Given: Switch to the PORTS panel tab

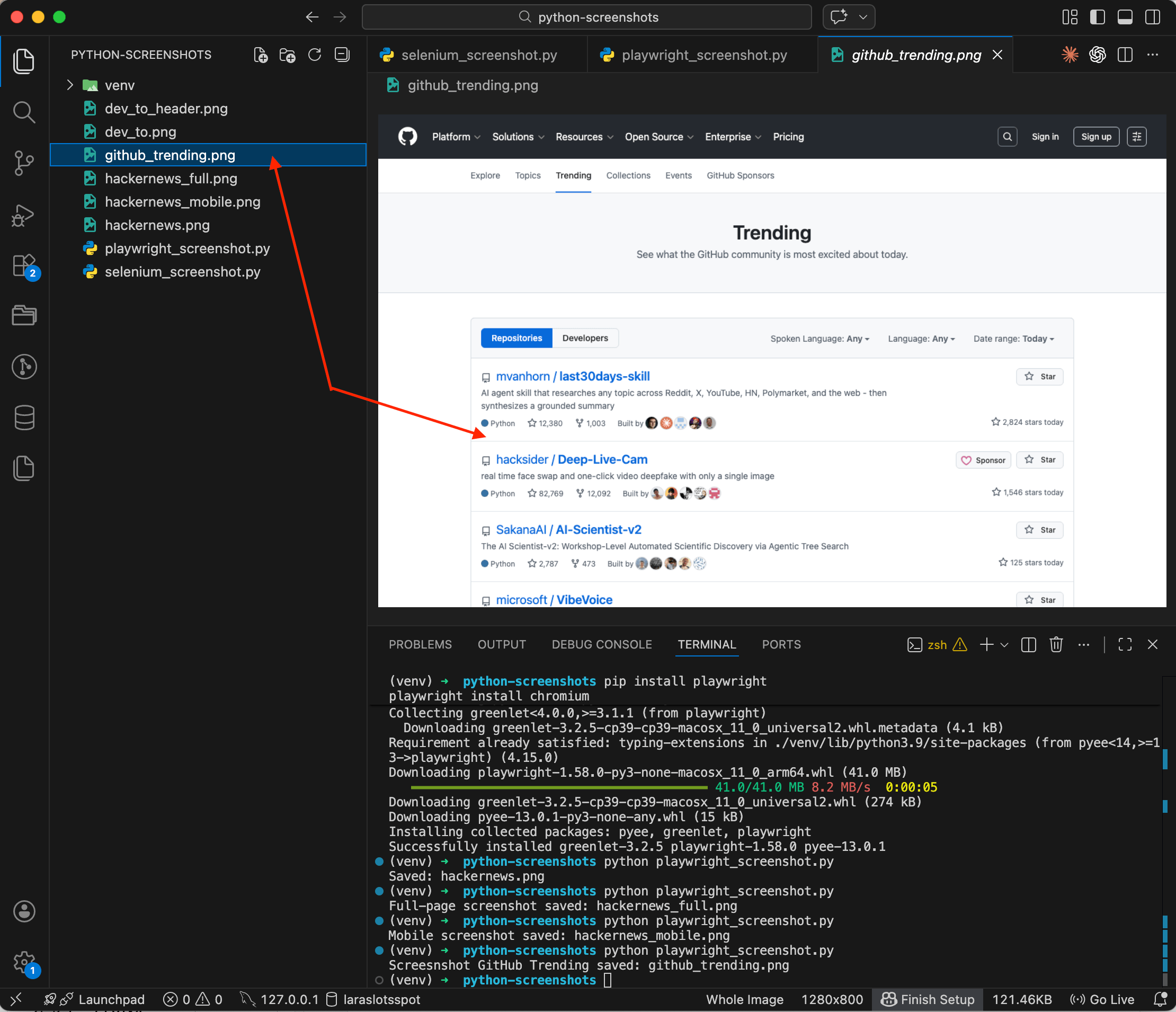Looking at the screenshot, I should coord(781,644).
